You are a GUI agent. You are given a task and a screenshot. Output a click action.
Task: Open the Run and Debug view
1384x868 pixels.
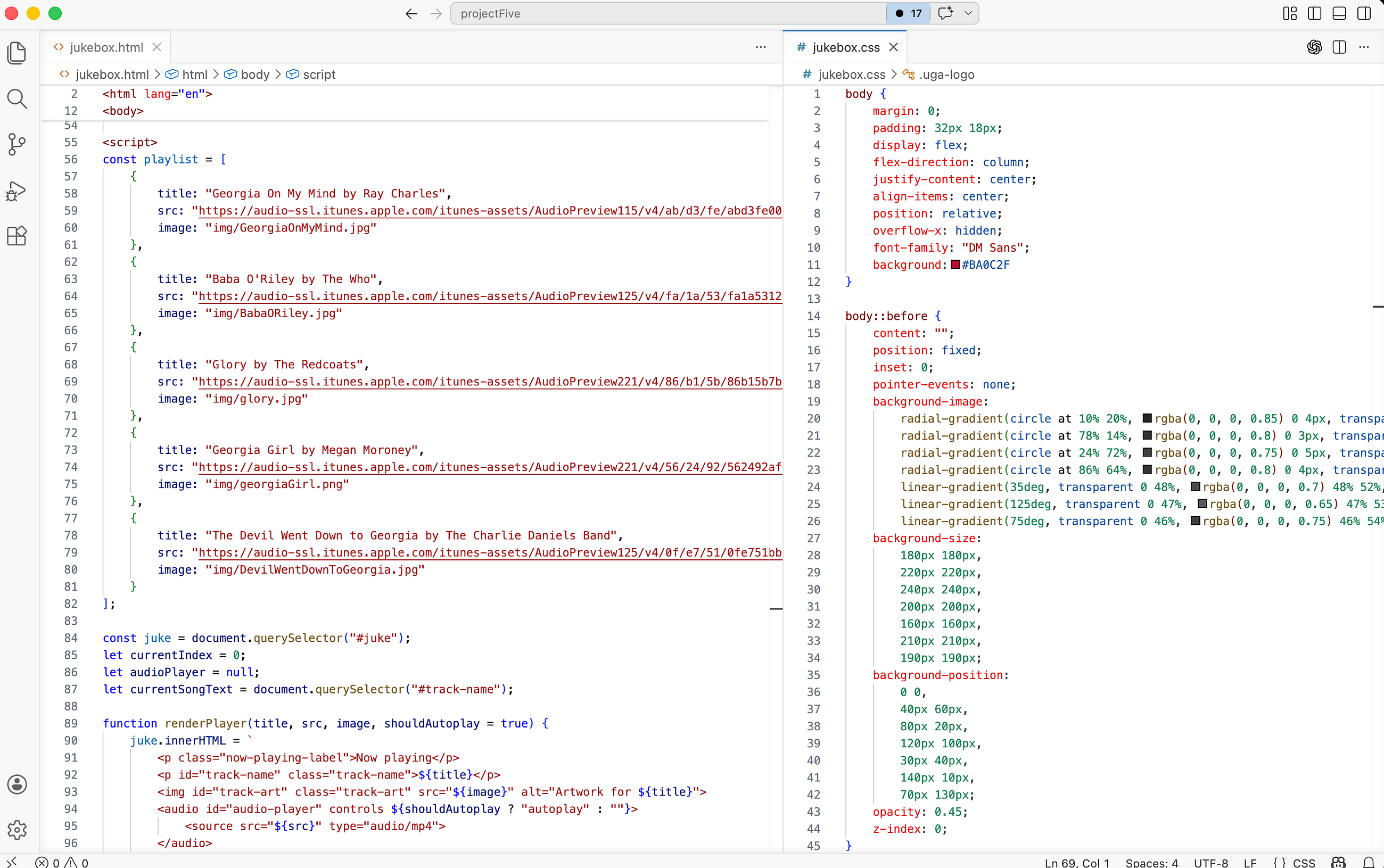pos(17,191)
